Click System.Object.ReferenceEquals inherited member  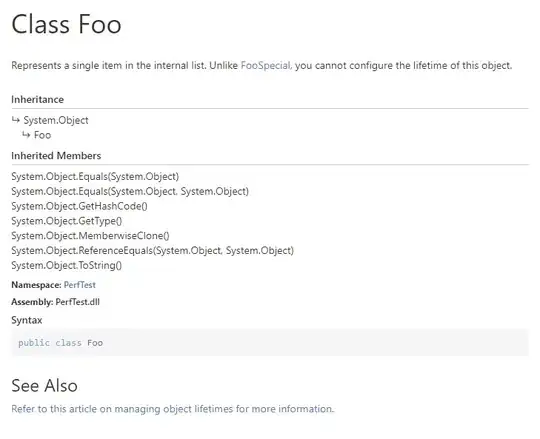tap(153, 251)
